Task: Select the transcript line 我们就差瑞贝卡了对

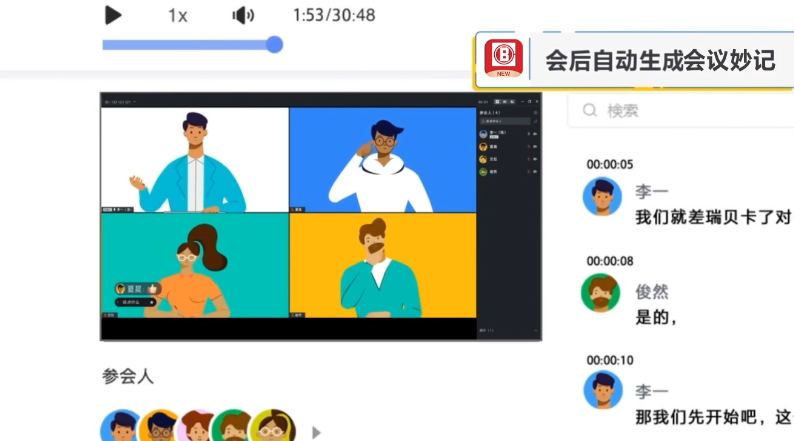Action: [x=713, y=215]
